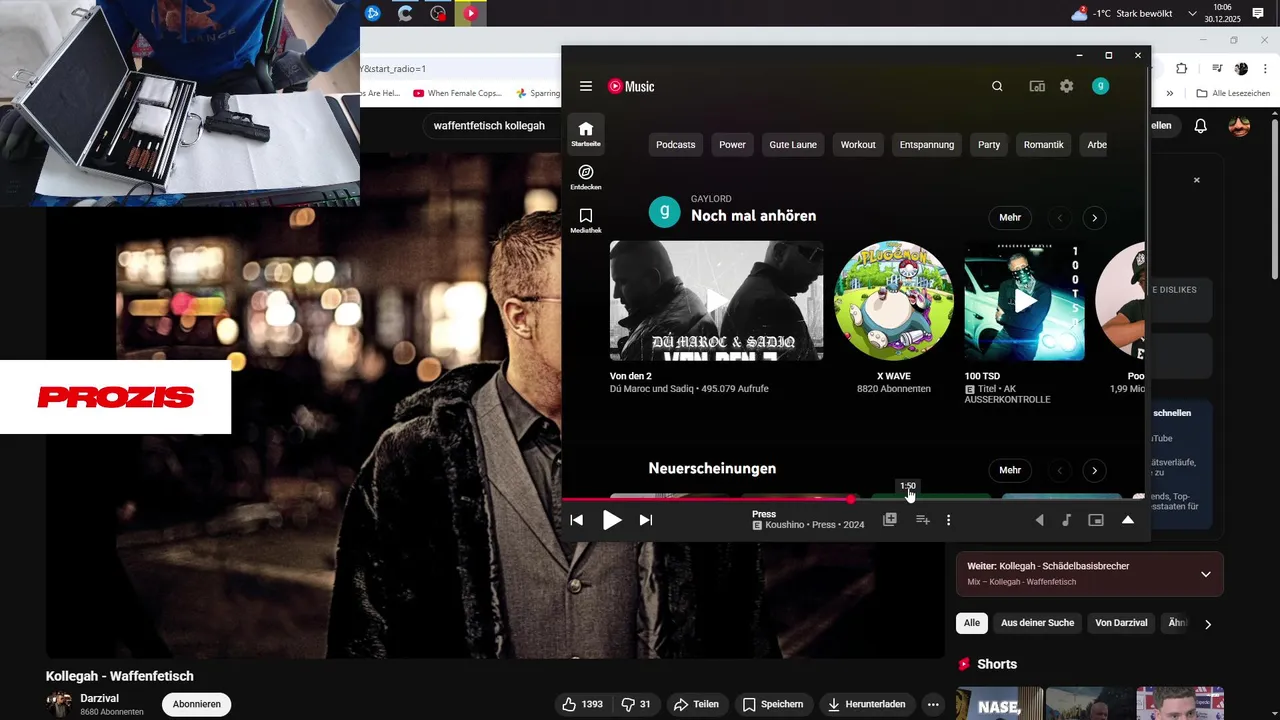Click the YouTube Music logo

point(631,86)
